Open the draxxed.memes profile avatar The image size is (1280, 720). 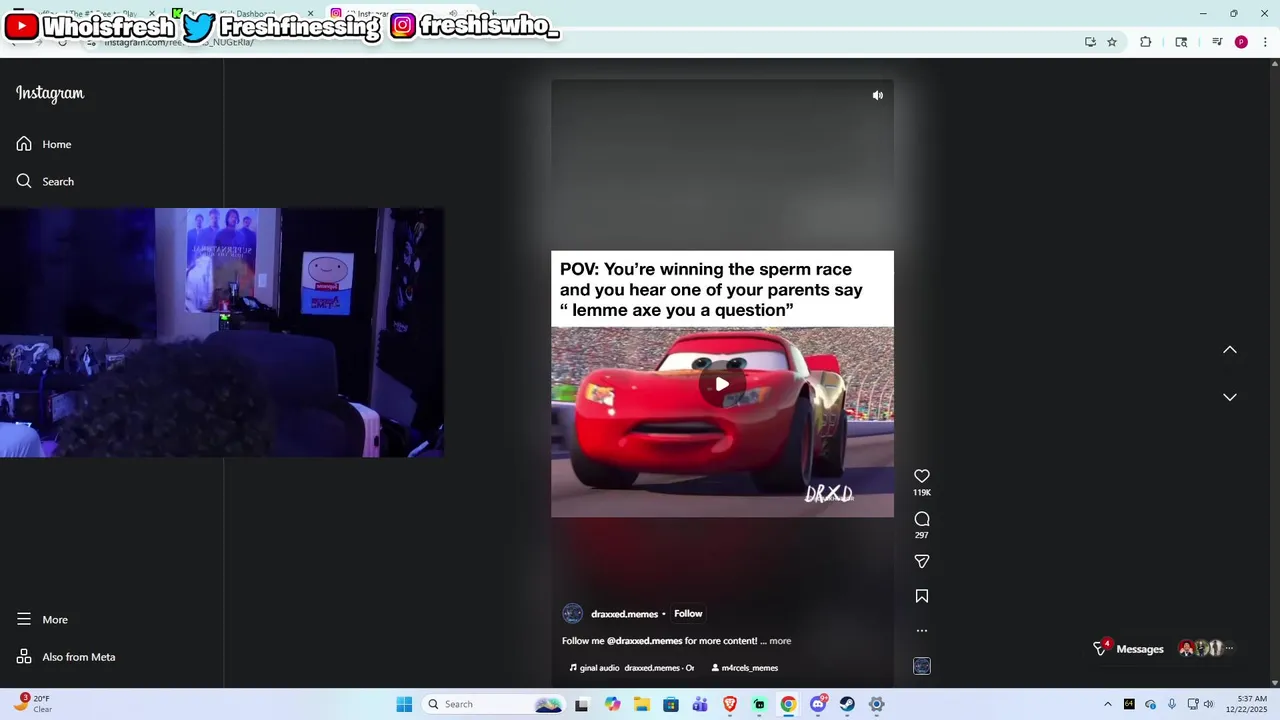pyautogui.click(x=572, y=614)
